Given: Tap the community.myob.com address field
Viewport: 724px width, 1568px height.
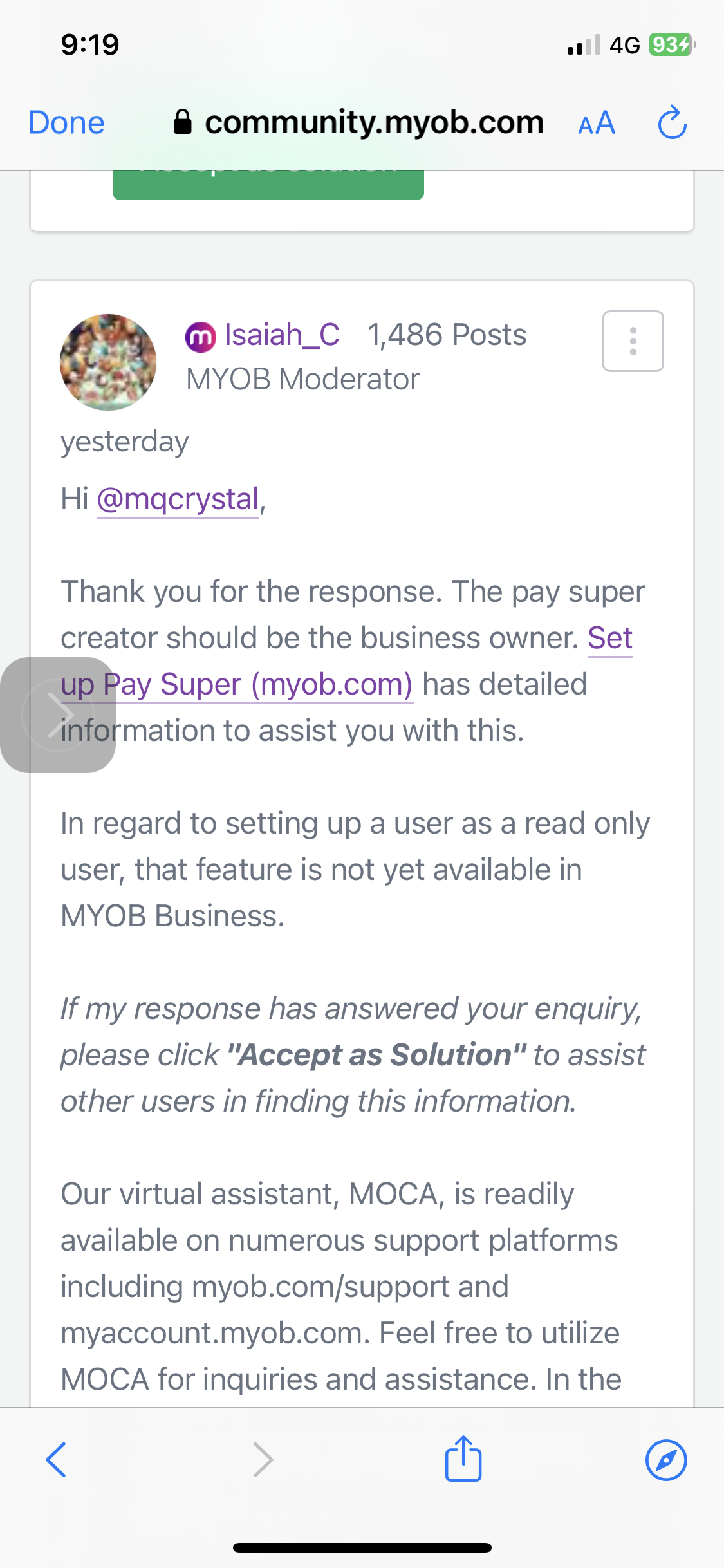Looking at the screenshot, I should 374,122.
